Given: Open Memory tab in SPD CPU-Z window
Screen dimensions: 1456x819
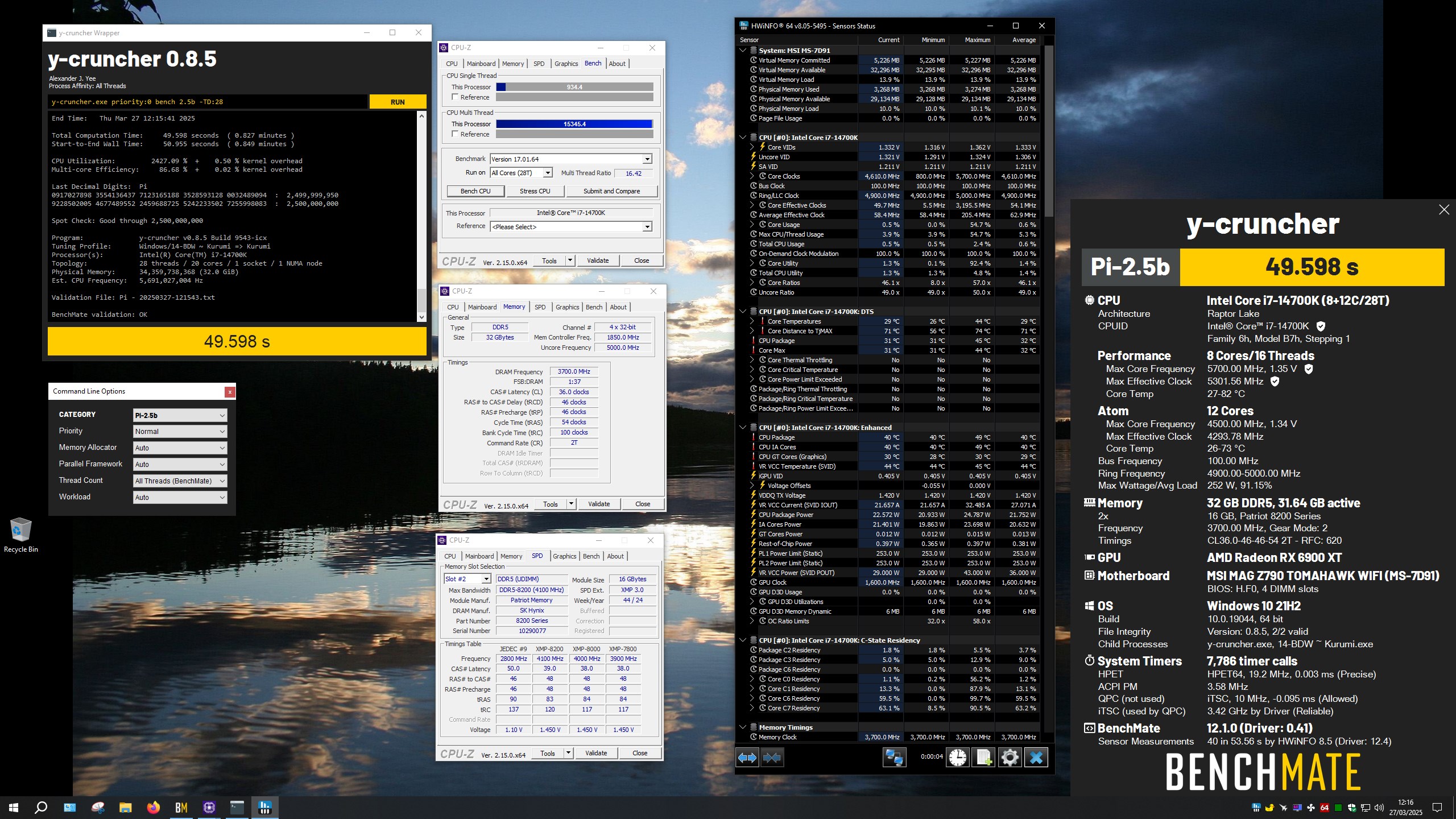Looking at the screenshot, I should 511,556.
